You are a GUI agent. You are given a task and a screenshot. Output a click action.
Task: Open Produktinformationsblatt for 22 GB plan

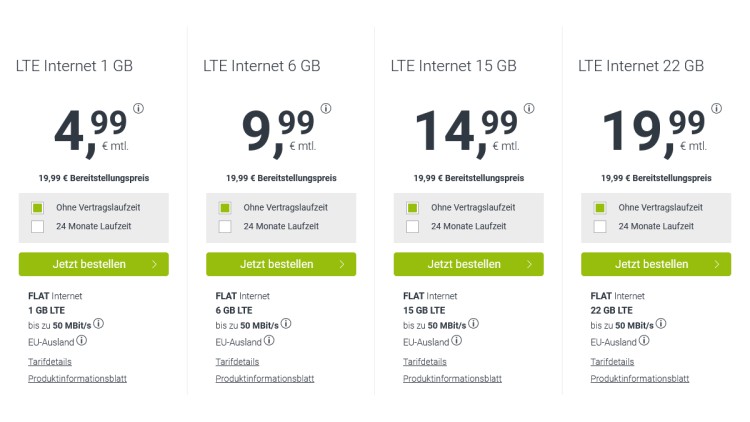click(639, 379)
